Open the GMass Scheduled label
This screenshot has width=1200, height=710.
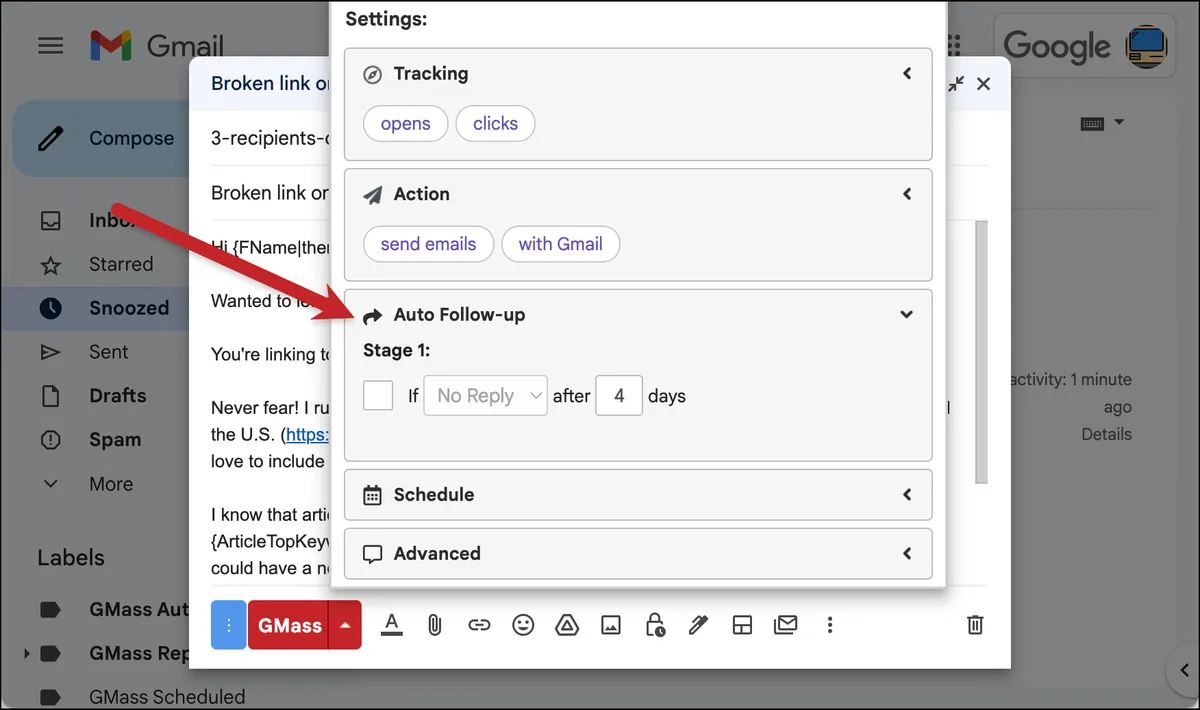pyautogui.click(x=166, y=697)
